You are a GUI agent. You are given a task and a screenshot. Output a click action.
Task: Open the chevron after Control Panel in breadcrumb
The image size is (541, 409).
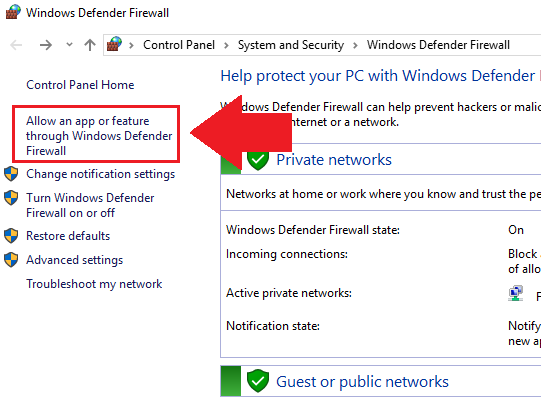click(x=226, y=45)
